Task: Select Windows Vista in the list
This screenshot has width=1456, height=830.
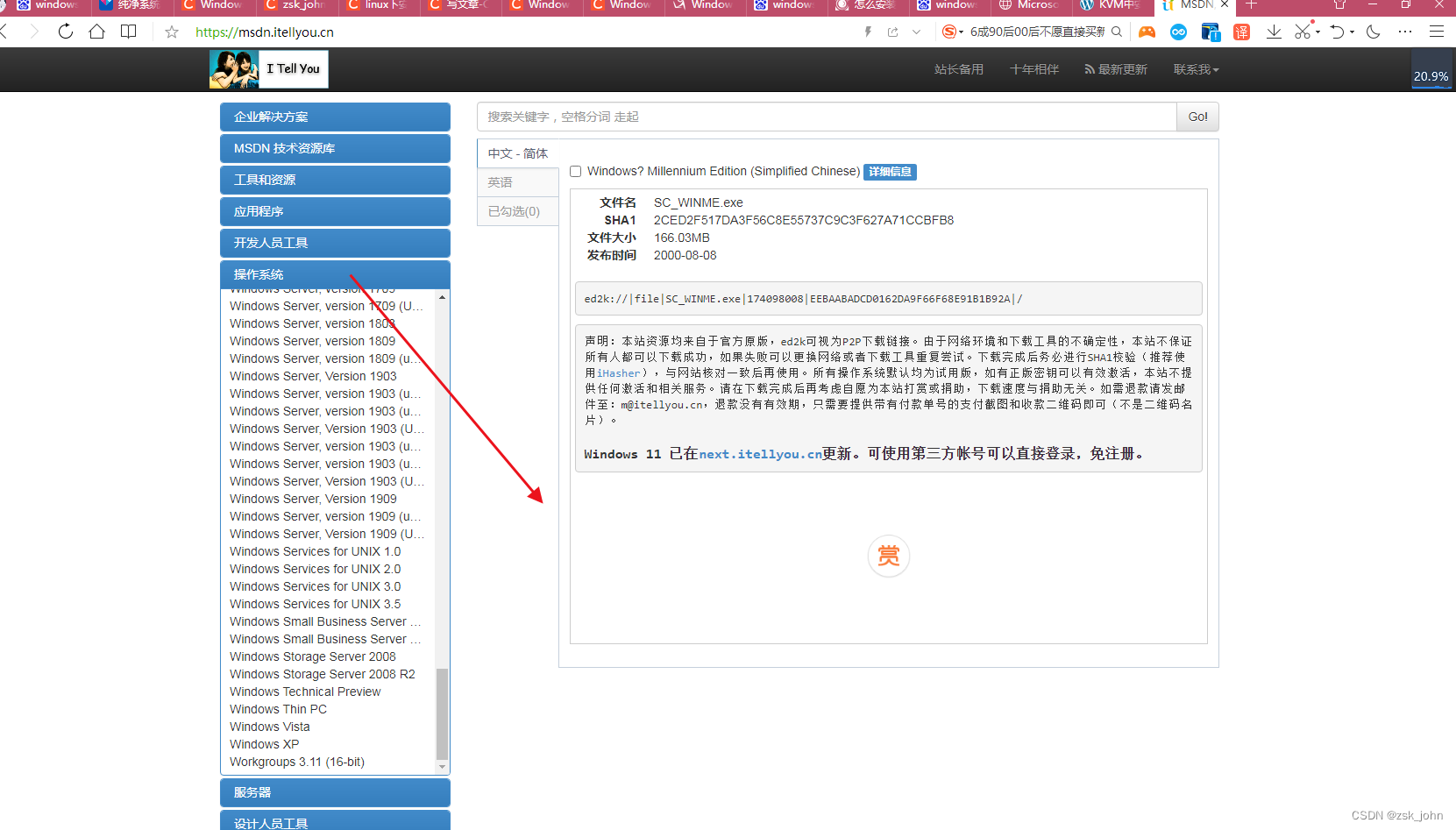Action: 270,727
